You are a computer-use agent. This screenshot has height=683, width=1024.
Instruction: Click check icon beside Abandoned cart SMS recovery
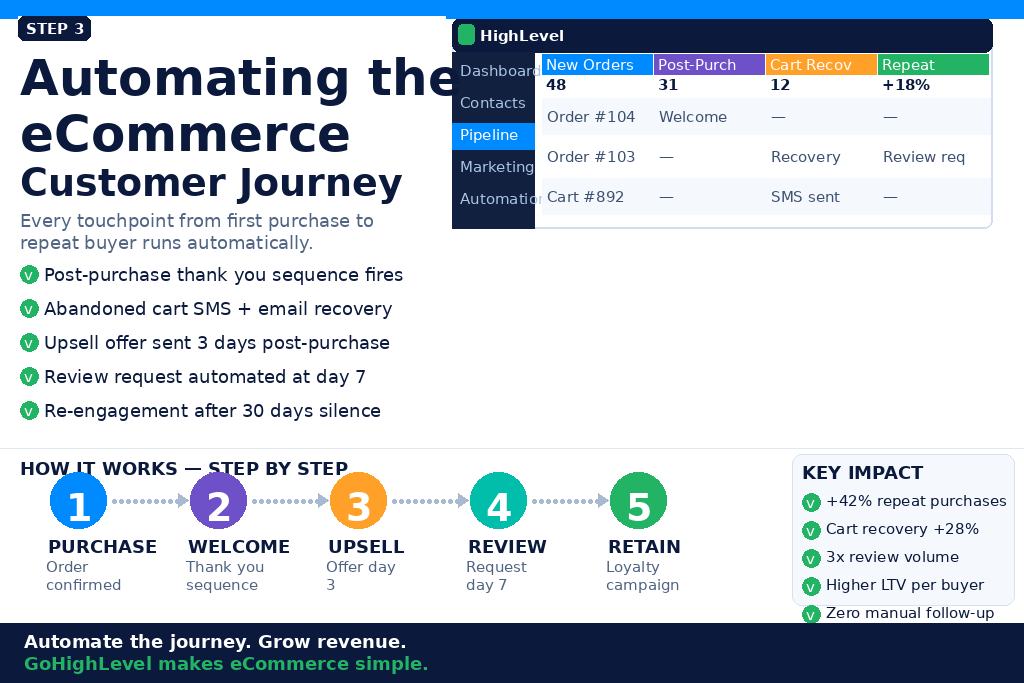point(29,309)
